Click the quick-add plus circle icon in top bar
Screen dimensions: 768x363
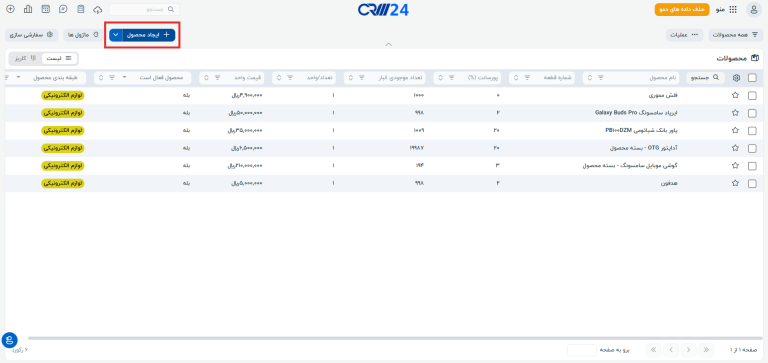pyautogui.click(x=10, y=9)
